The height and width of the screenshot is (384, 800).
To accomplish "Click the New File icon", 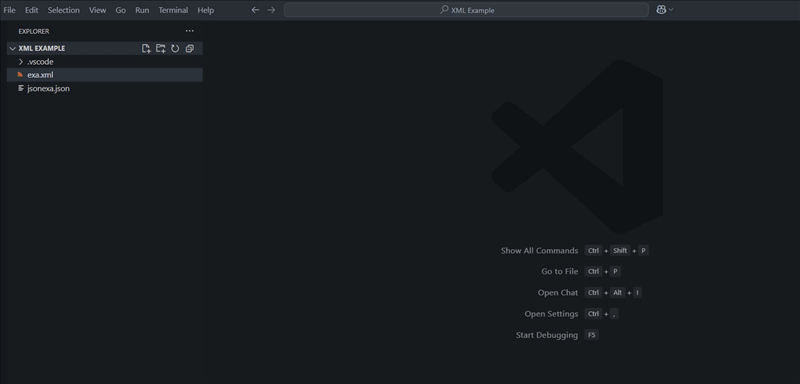I will pyautogui.click(x=146, y=48).
